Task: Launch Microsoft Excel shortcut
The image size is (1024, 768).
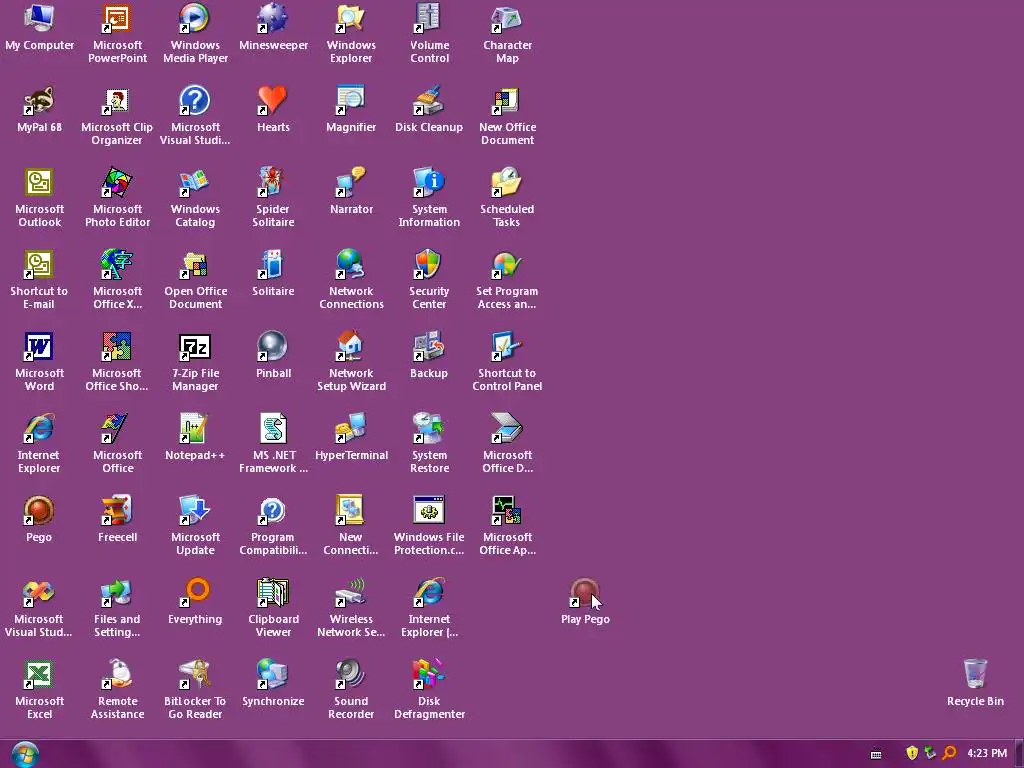Action: [39, 674]
